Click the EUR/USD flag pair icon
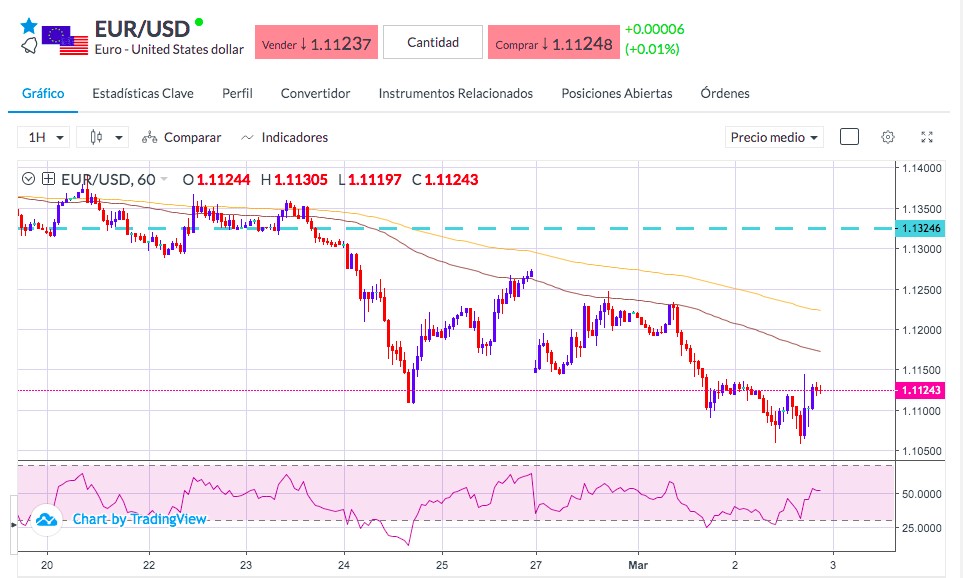Screen dimensions: 963x578 [65, 41]
